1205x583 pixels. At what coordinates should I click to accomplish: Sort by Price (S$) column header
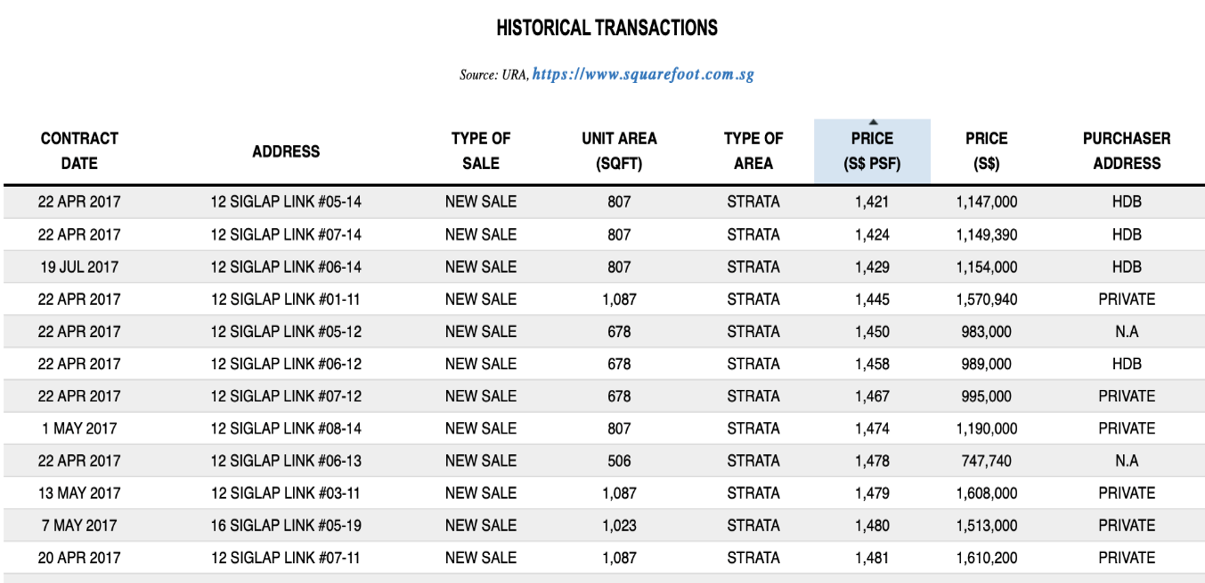point(986,151)
